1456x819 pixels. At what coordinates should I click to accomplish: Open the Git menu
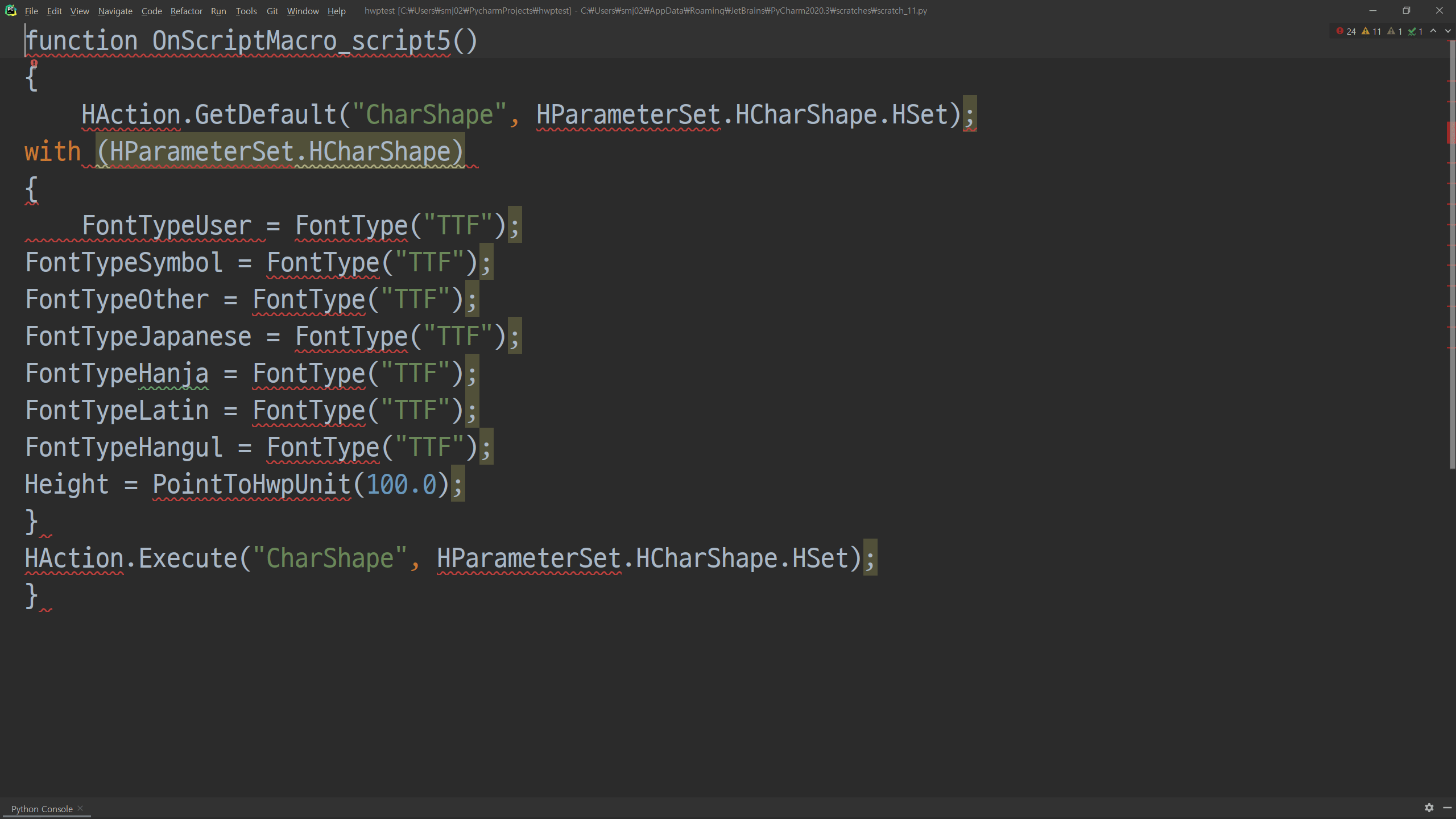(272, 11)
